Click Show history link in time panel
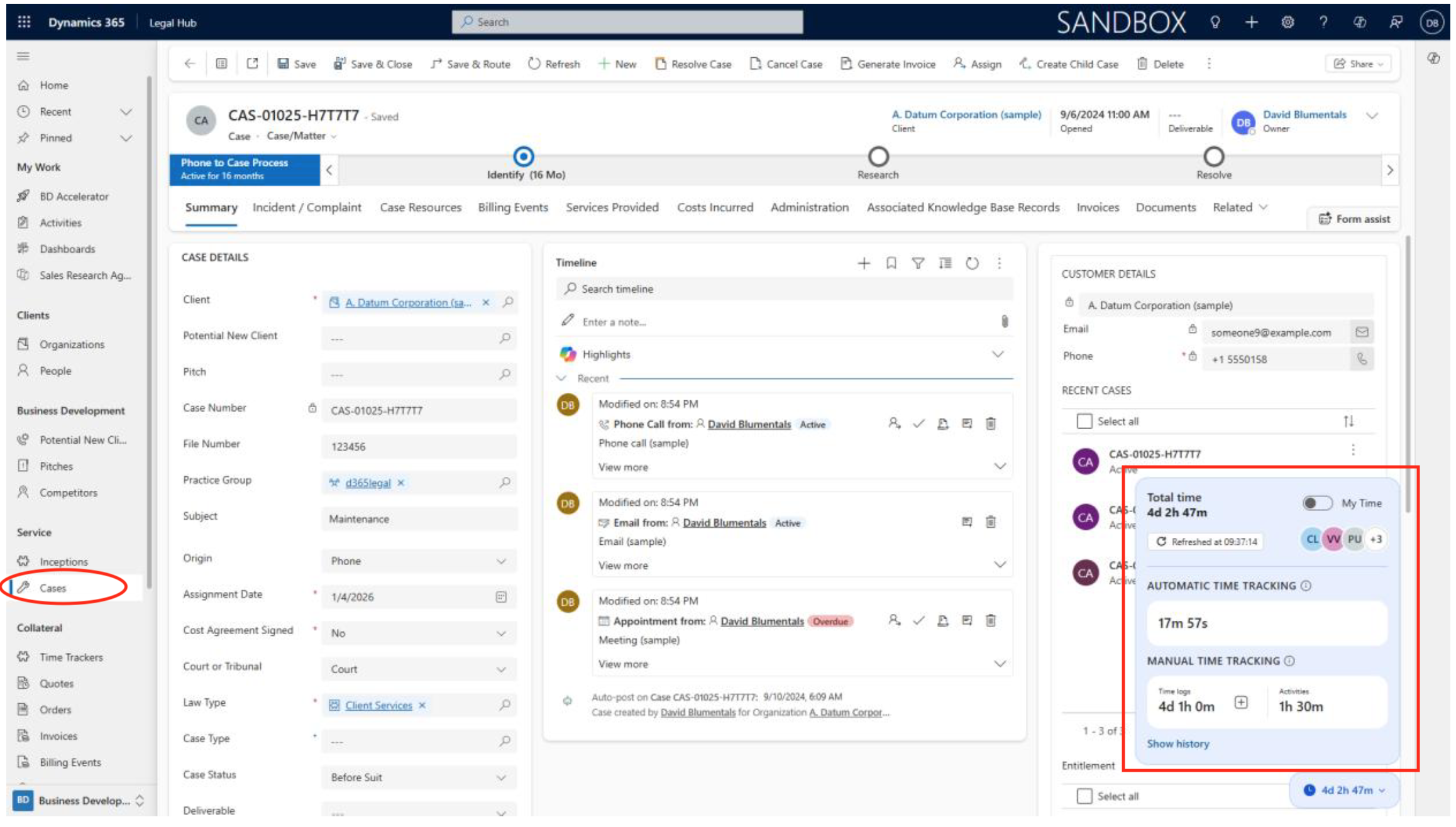Viewport: 1456px width, 827px height. [x=1177, y=743]
